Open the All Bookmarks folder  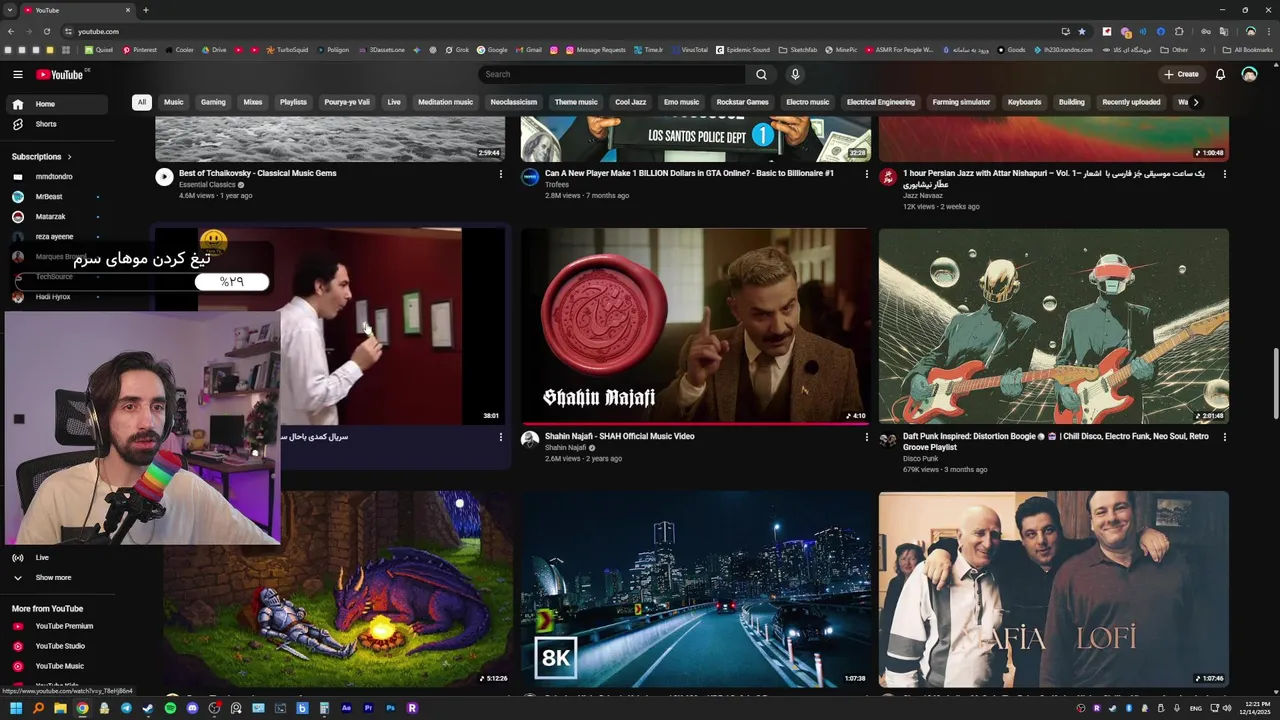coord(1247,49)
